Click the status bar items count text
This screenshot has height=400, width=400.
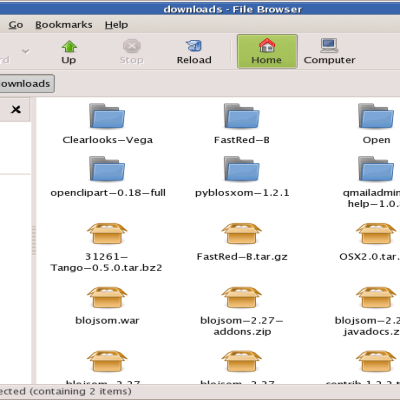click(x=65, y=391)
